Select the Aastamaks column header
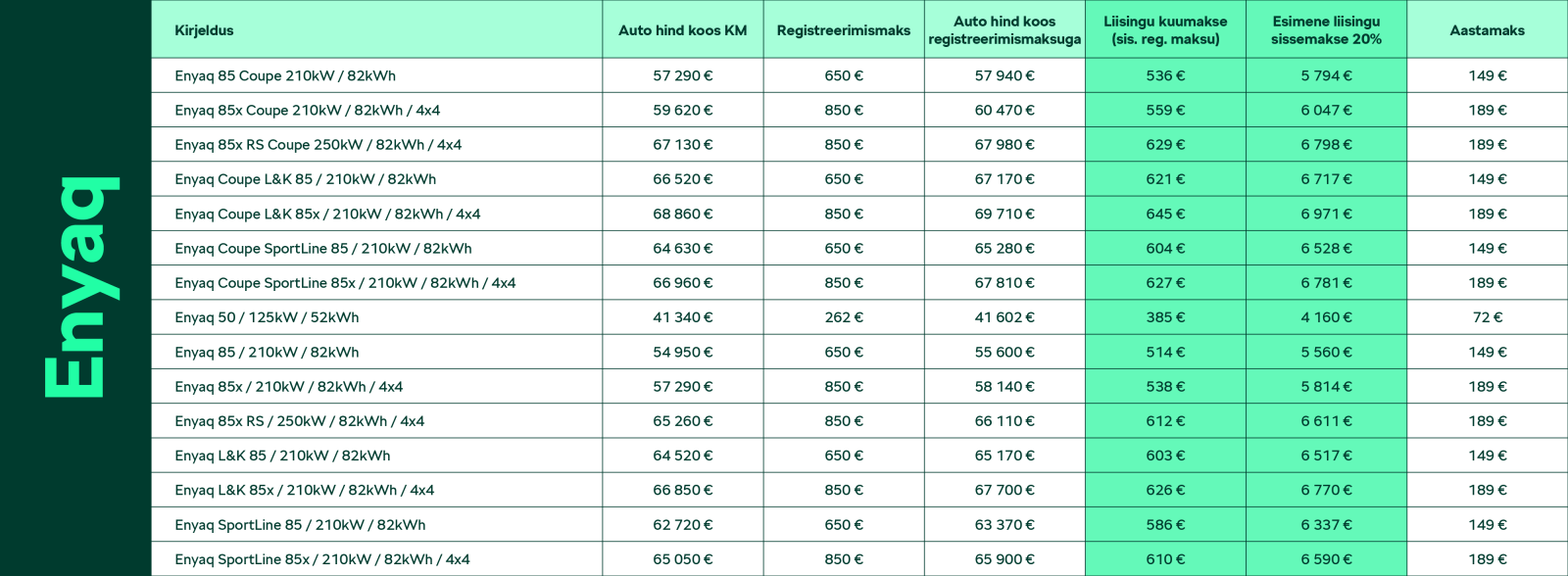1568x576 pixels. tap(1487, 30)
